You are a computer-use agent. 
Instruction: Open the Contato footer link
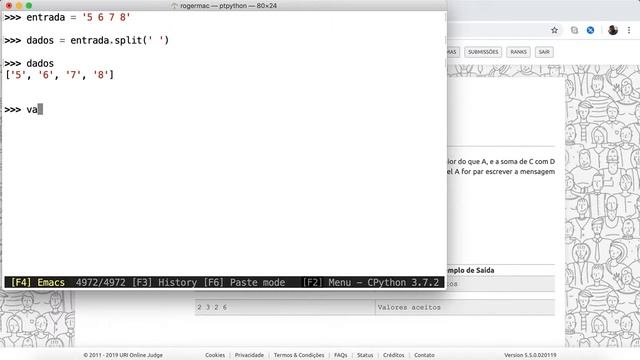[x=424, y=355]
